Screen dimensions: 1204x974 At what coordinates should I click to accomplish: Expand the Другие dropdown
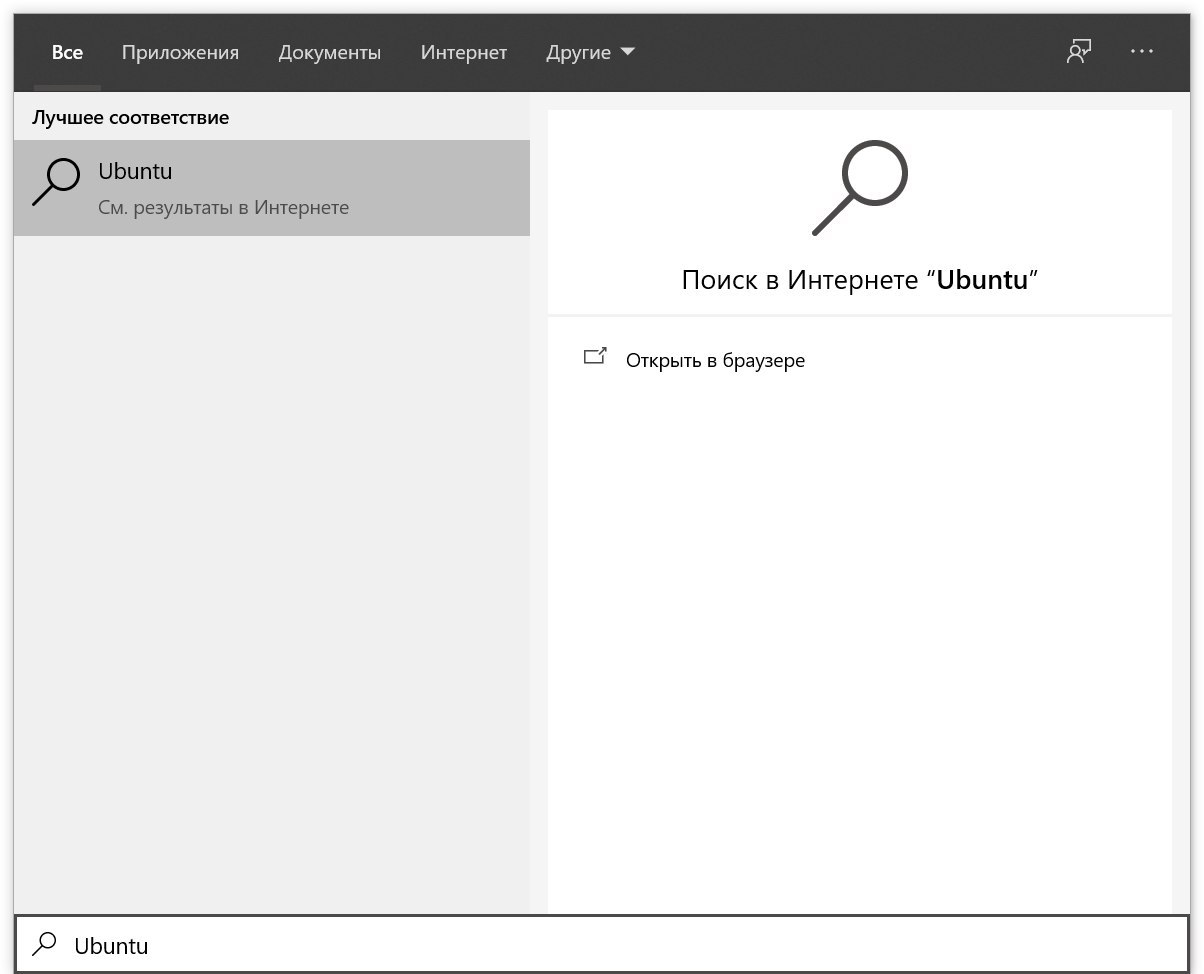pyautogui.click(x=590, y=53)
